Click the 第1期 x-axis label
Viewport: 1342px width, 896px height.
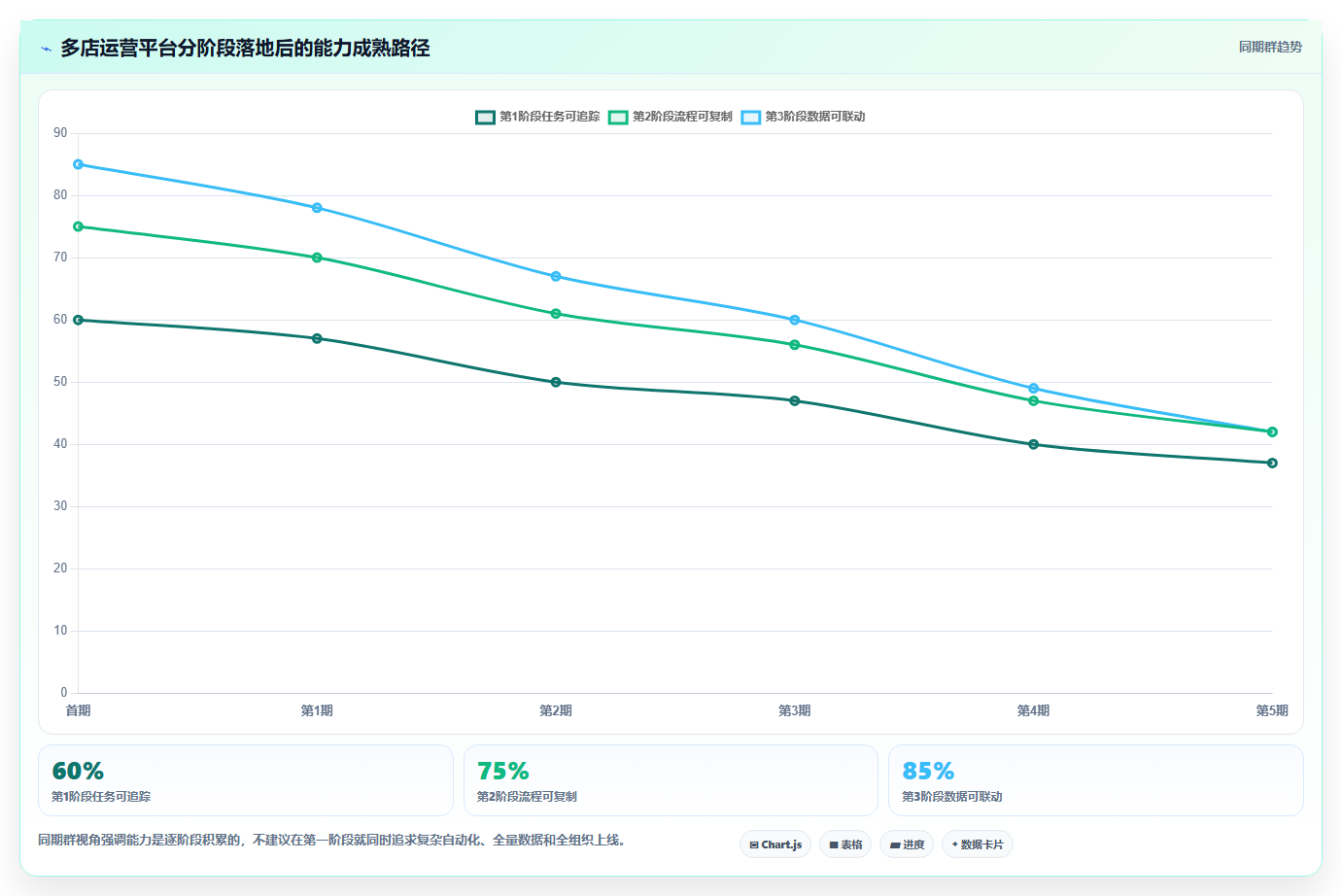click(317, 710)
